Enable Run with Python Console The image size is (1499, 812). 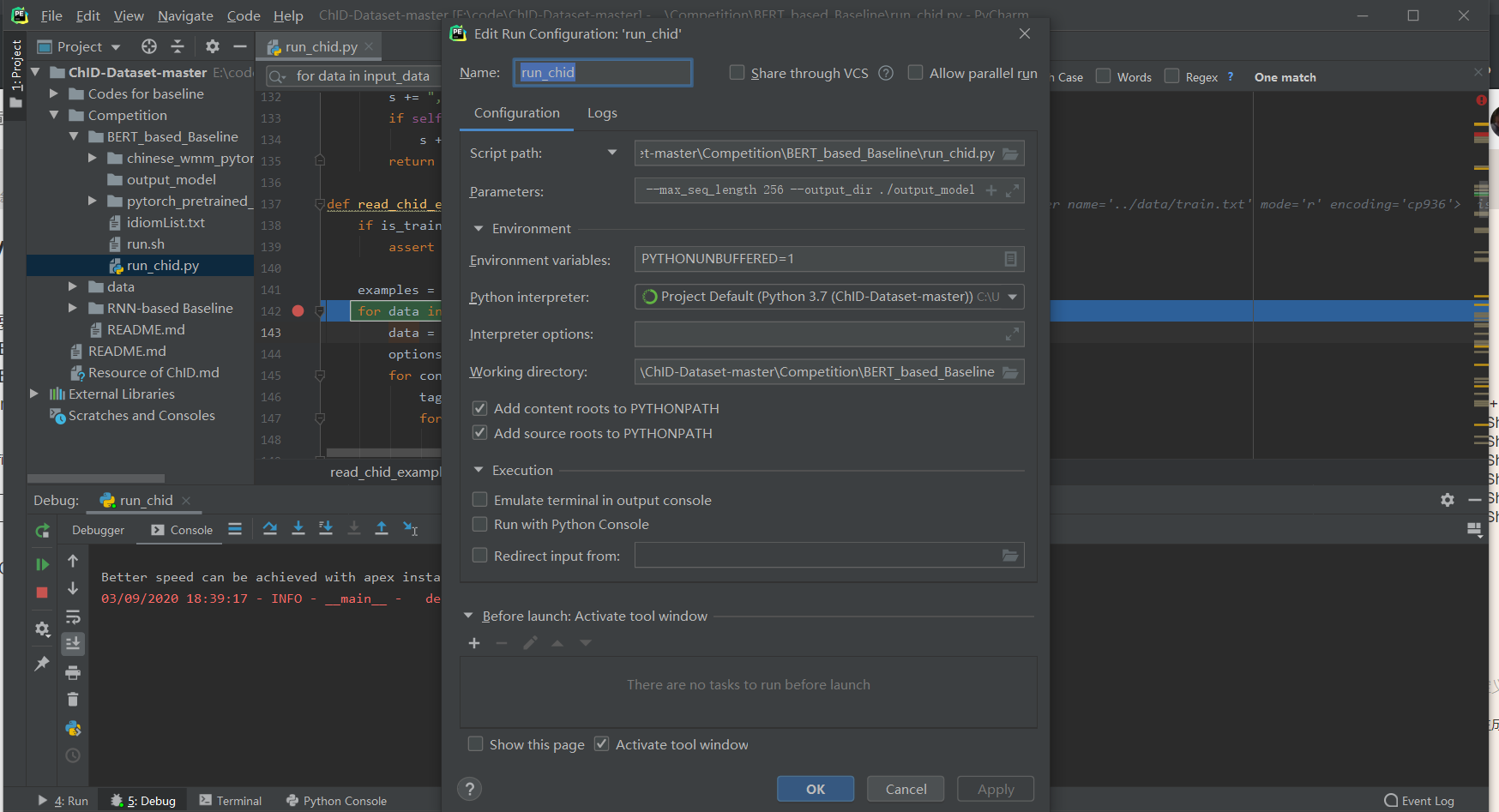click(480, 524)
